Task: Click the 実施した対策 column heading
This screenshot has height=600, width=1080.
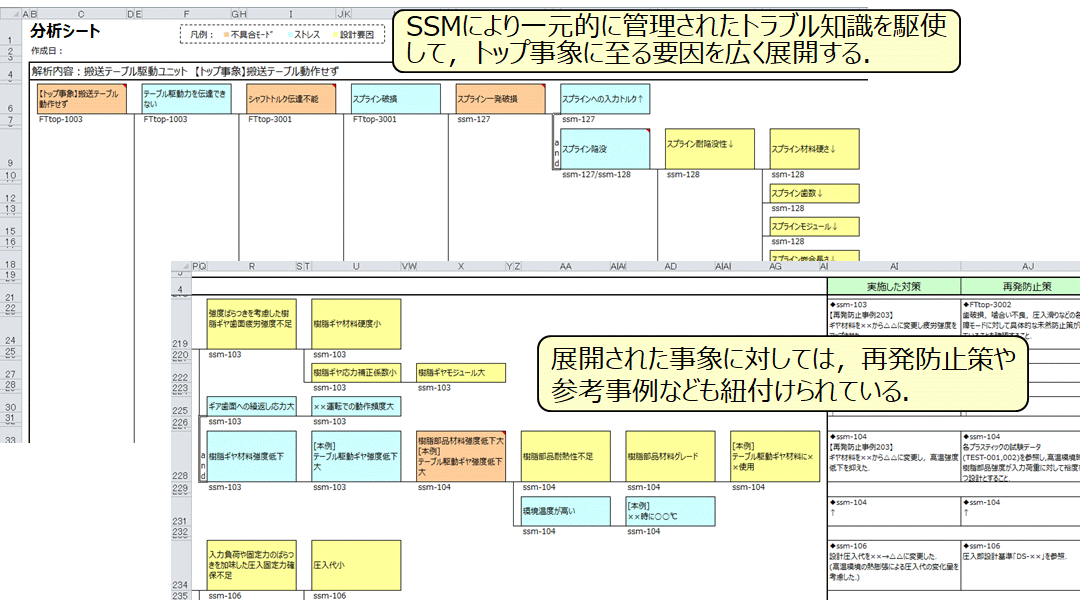Action: (x=893, y=286)
